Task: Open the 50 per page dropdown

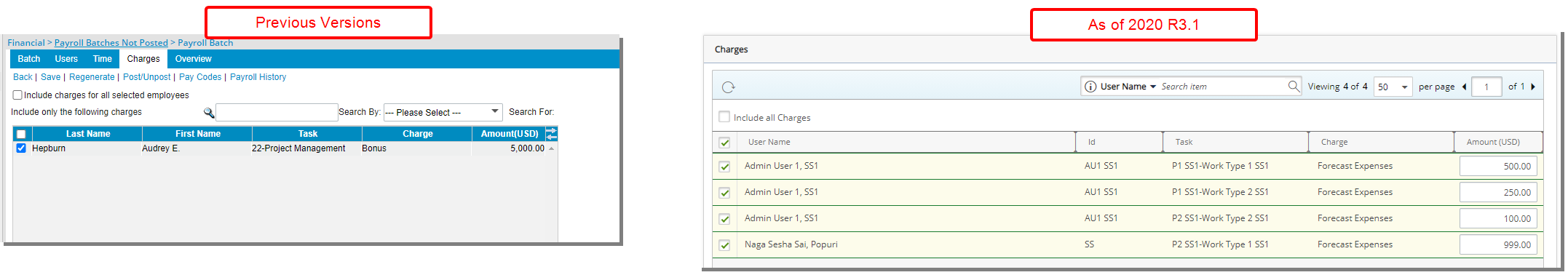Action: [x=1393, y=87]
